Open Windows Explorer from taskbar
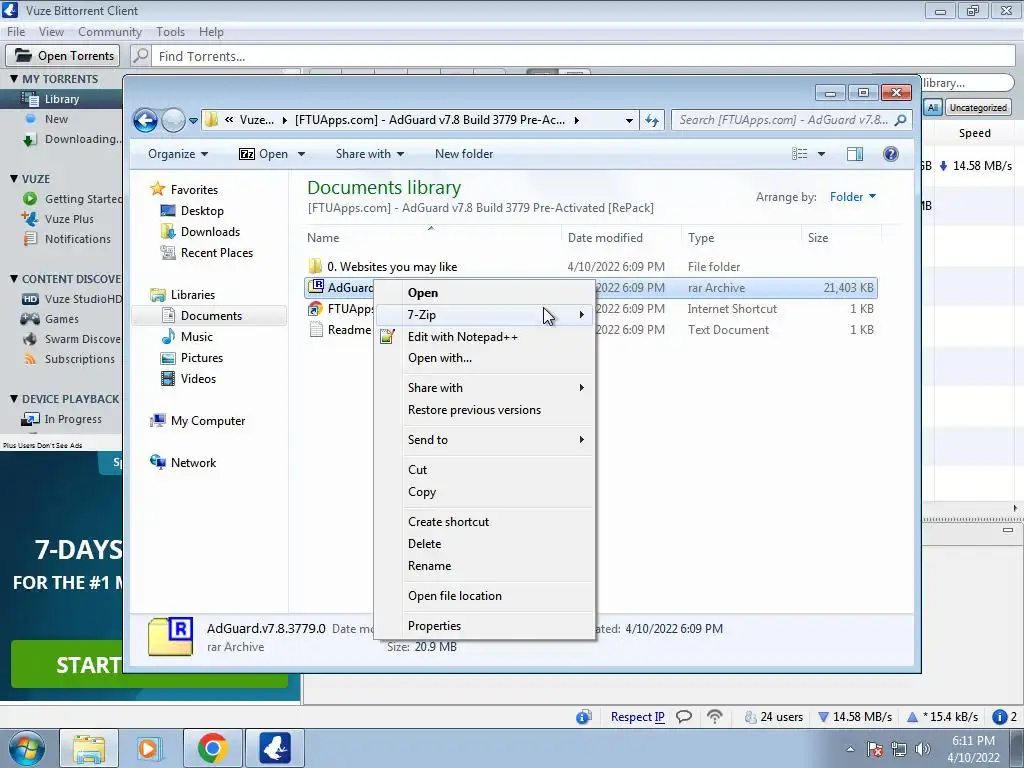Screen dimensions: 1024x768 (x=89, y=748)
